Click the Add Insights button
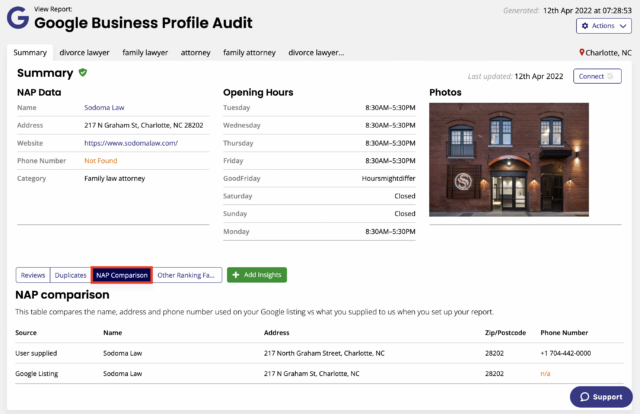Viewport: 640px width, 414px height. [x=257, y=275]
